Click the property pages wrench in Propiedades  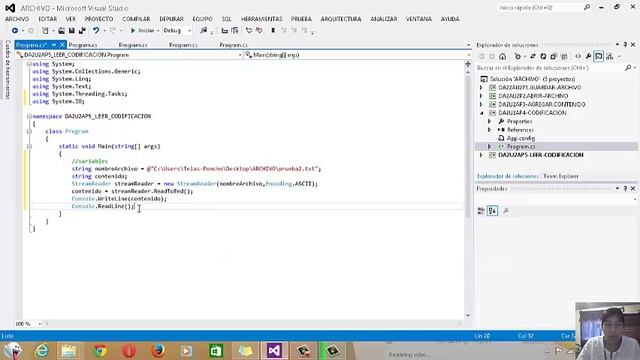pos(506,211)
